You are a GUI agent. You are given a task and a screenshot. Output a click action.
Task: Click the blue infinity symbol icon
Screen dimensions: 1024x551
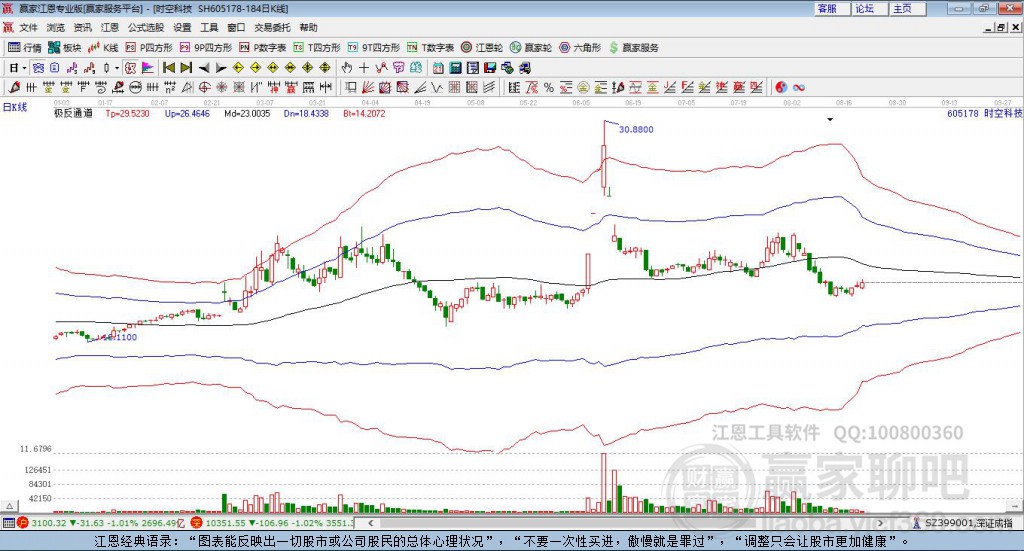click(799, 87)
